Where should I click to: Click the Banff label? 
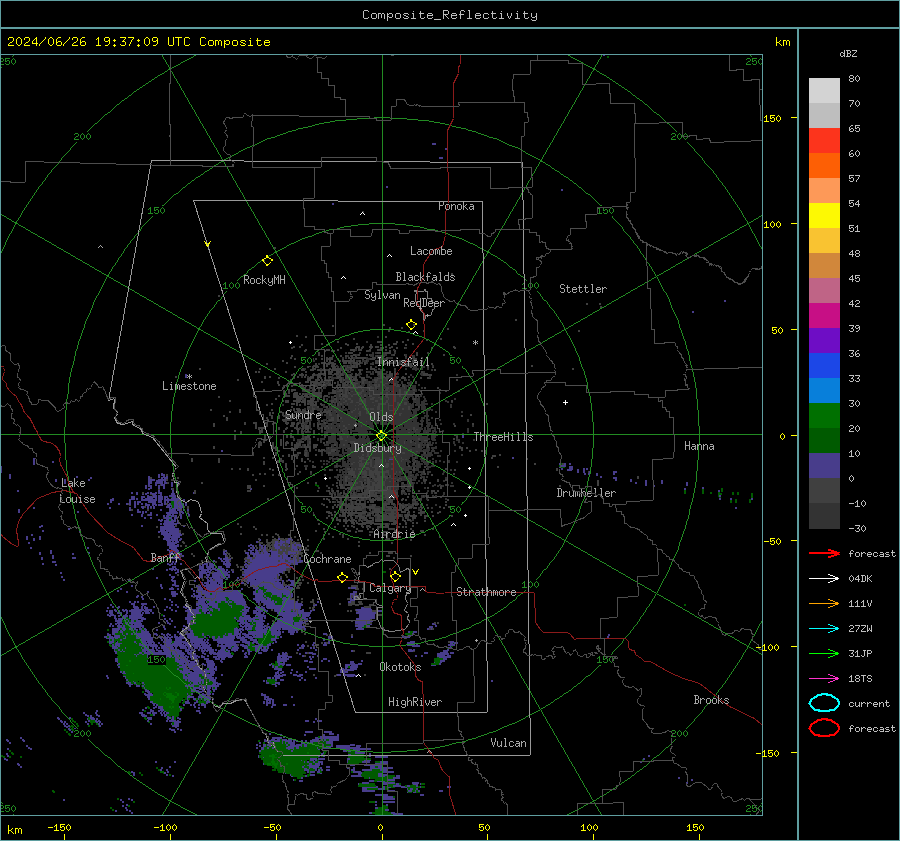[x=165, y=558]
